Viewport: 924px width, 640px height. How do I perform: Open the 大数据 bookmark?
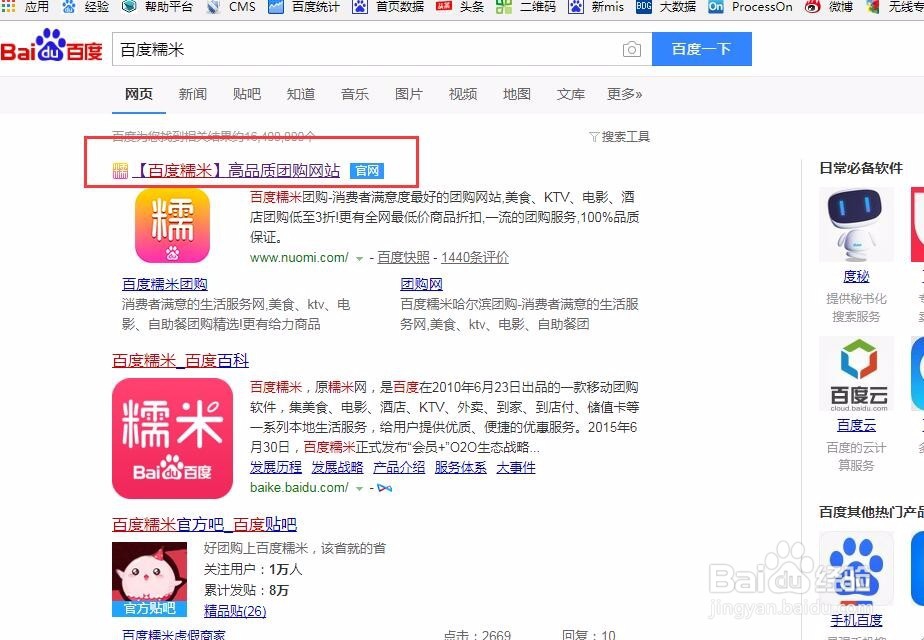pyautogui.click(x=666, y=6)
